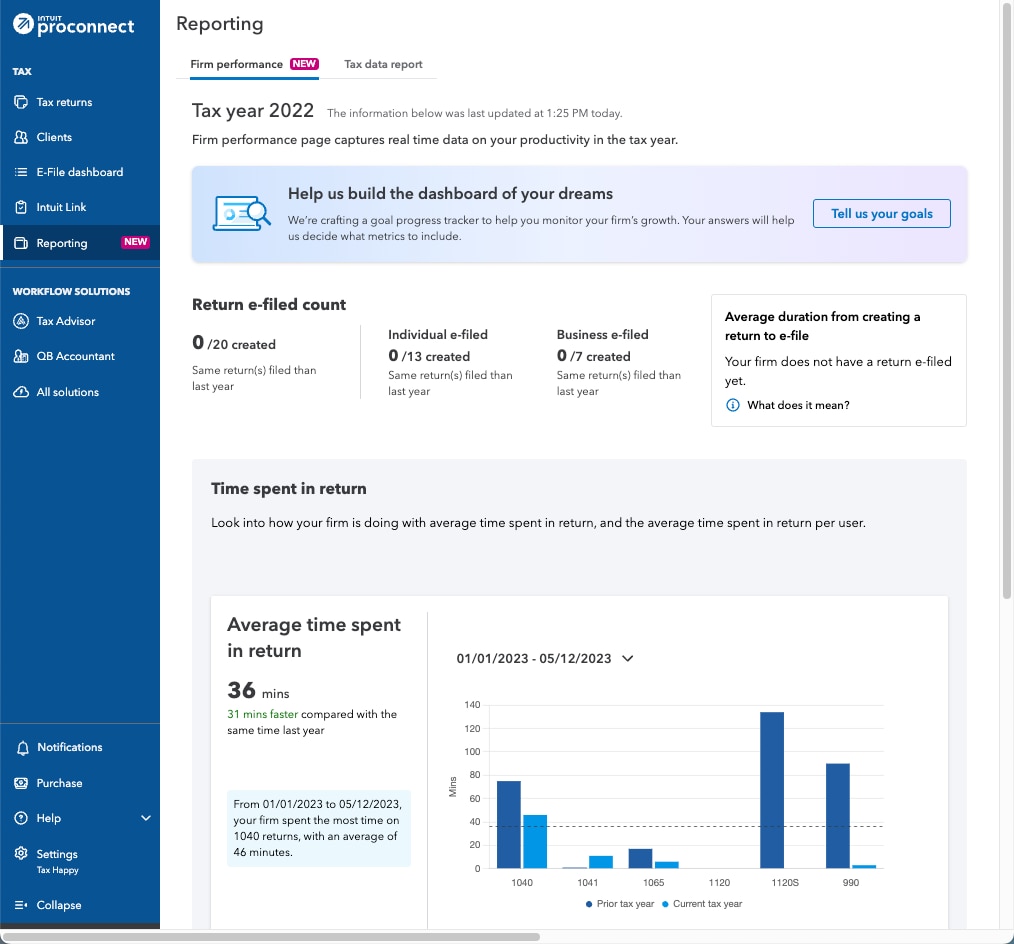Click the Collapse label in sidebar
1014x944 pixels.
click(59, 905)
